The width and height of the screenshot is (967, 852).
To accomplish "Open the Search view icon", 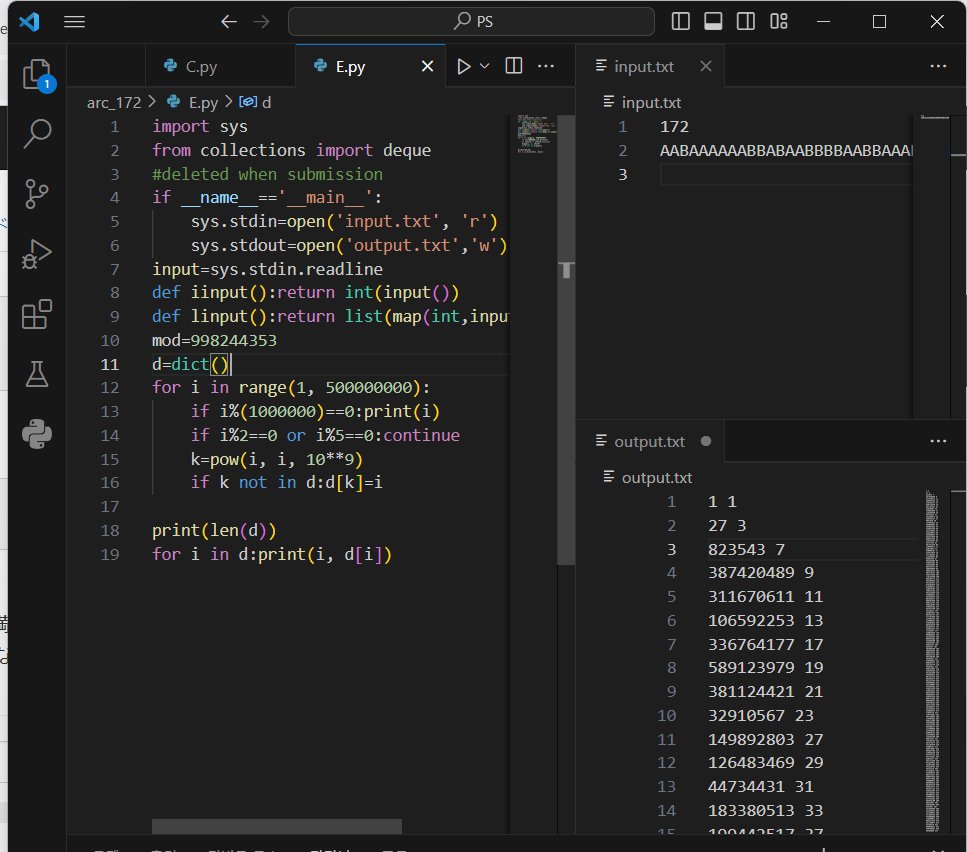I will (x=37, y=133).
